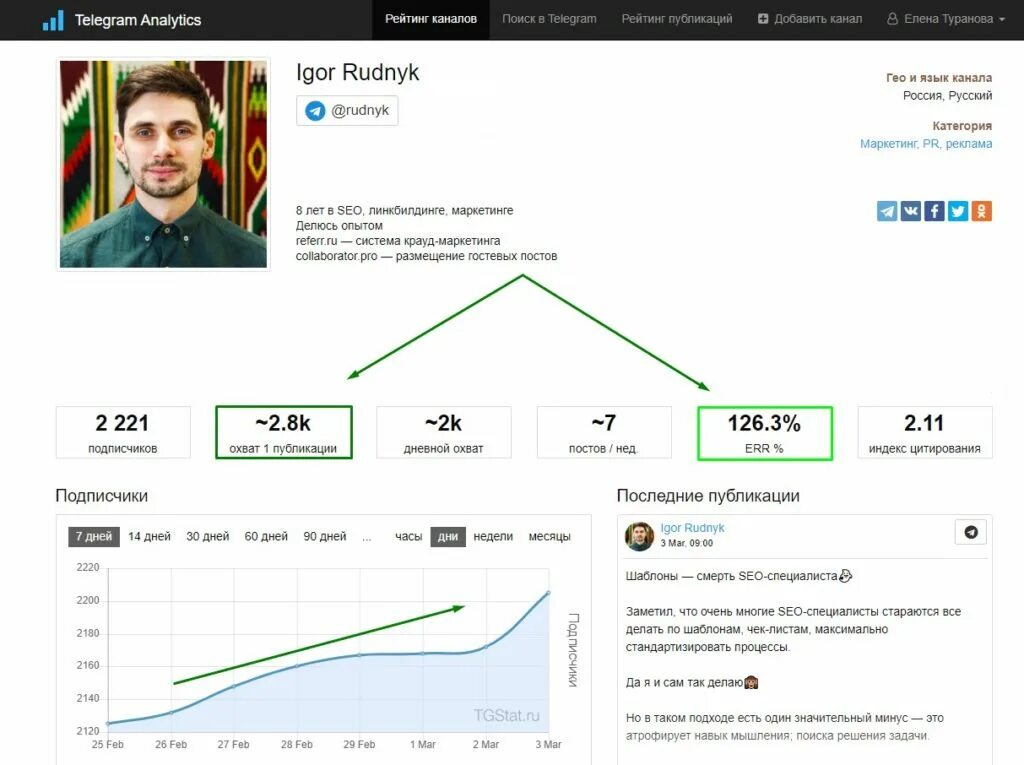Click the user profile icon in navbar
Image resolution: width=1024 pixels, height=765 pixels.
coord(892,19)
